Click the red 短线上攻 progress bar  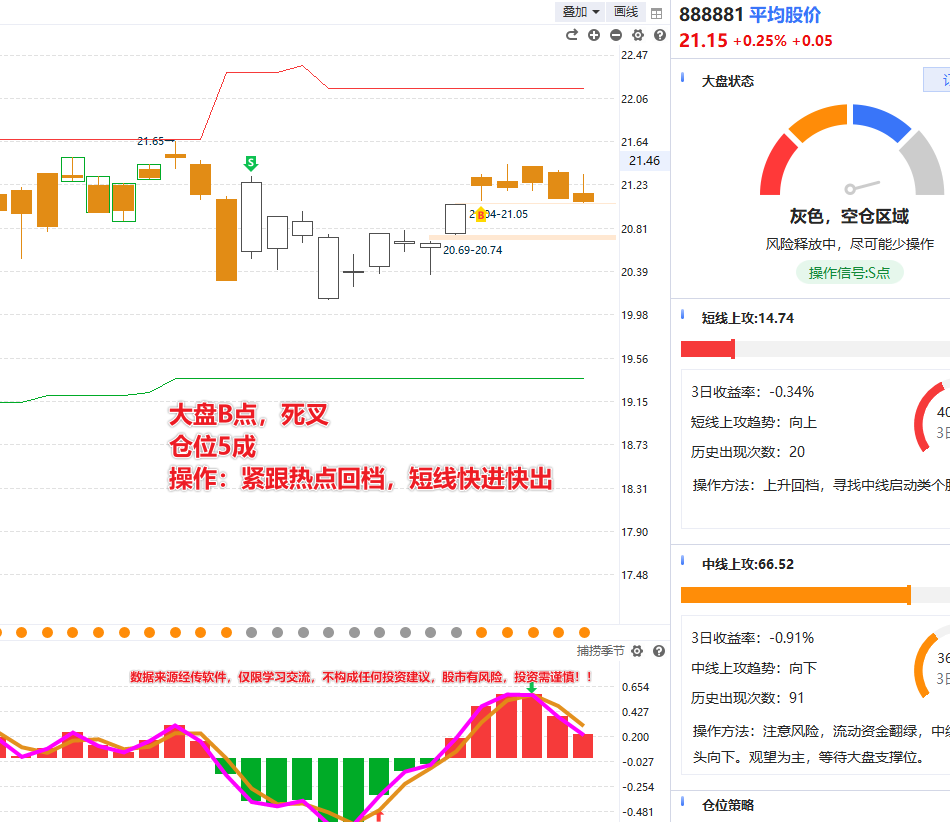pos(708,349)
